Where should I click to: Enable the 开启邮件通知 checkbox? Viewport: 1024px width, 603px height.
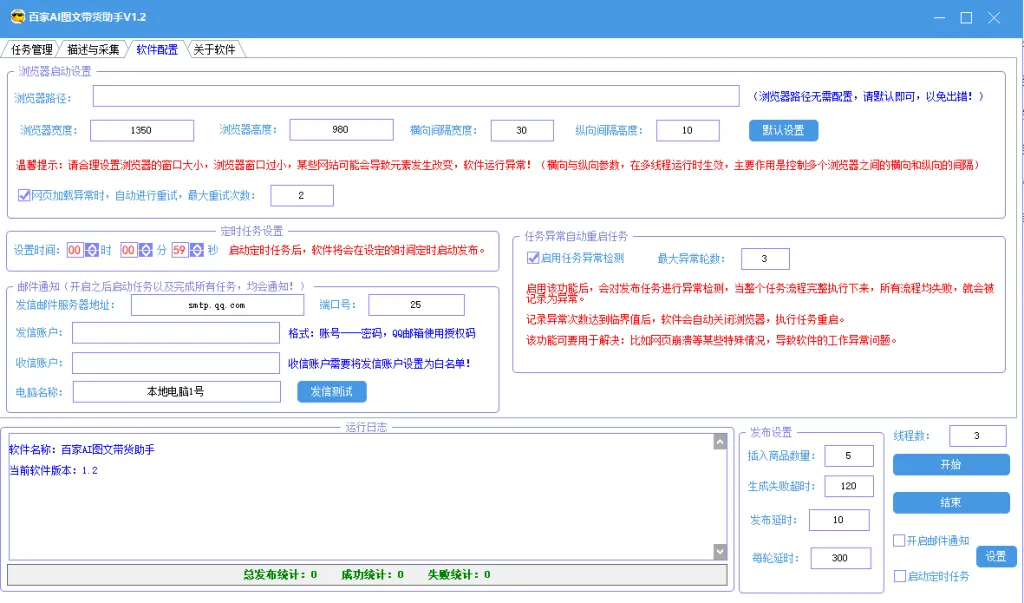tap(899, 540)
